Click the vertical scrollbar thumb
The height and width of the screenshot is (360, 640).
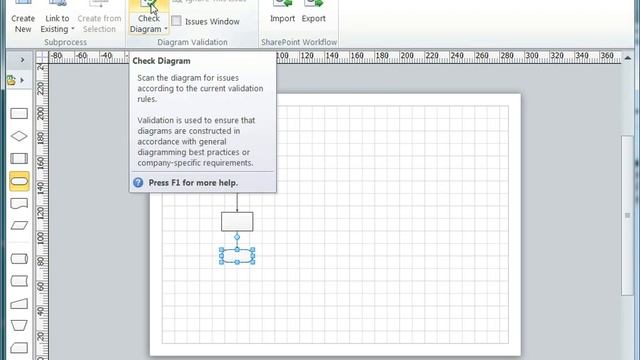pos(627,215)
